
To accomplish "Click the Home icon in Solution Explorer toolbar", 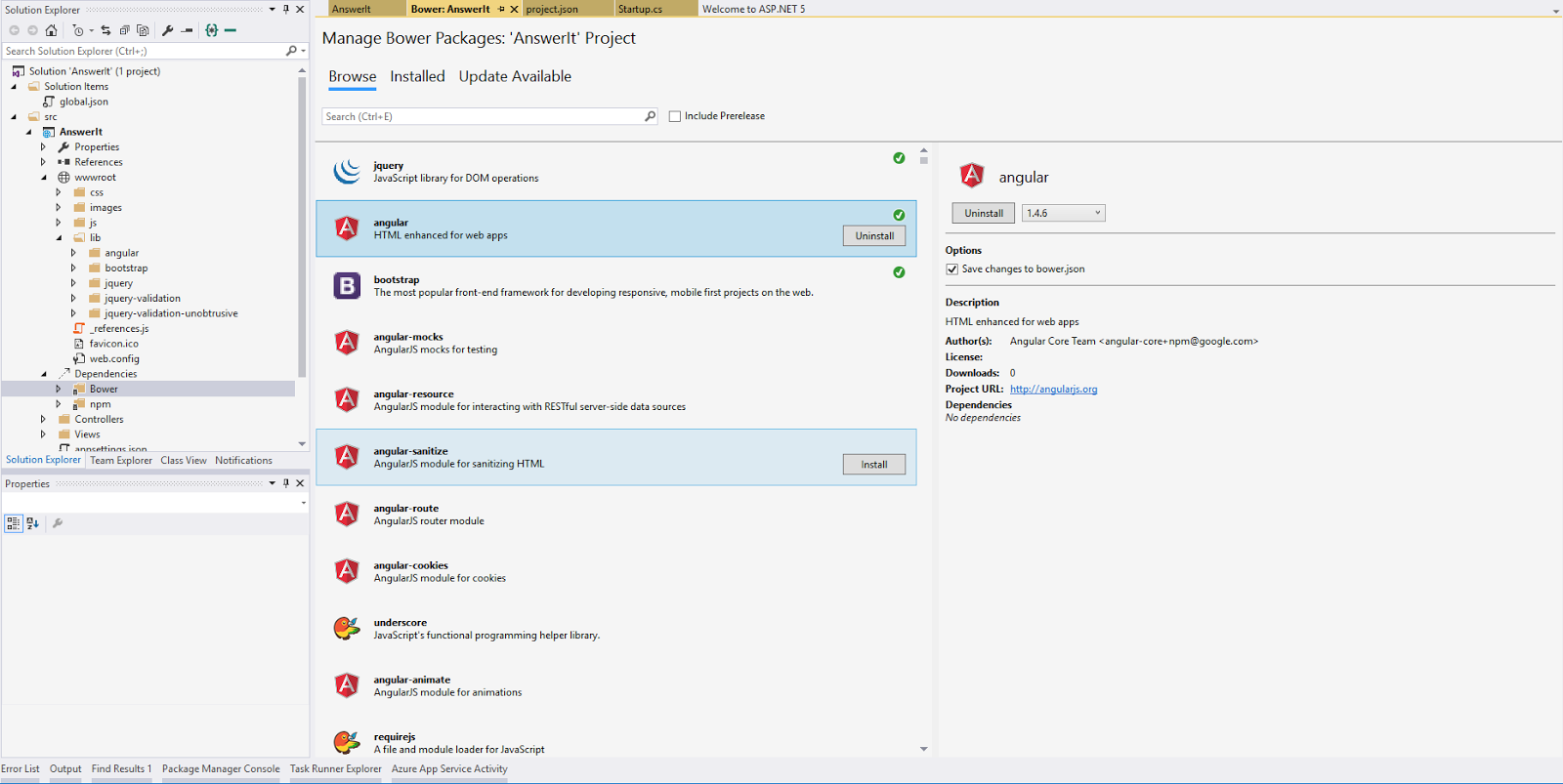I will click(x=51, y=30).
